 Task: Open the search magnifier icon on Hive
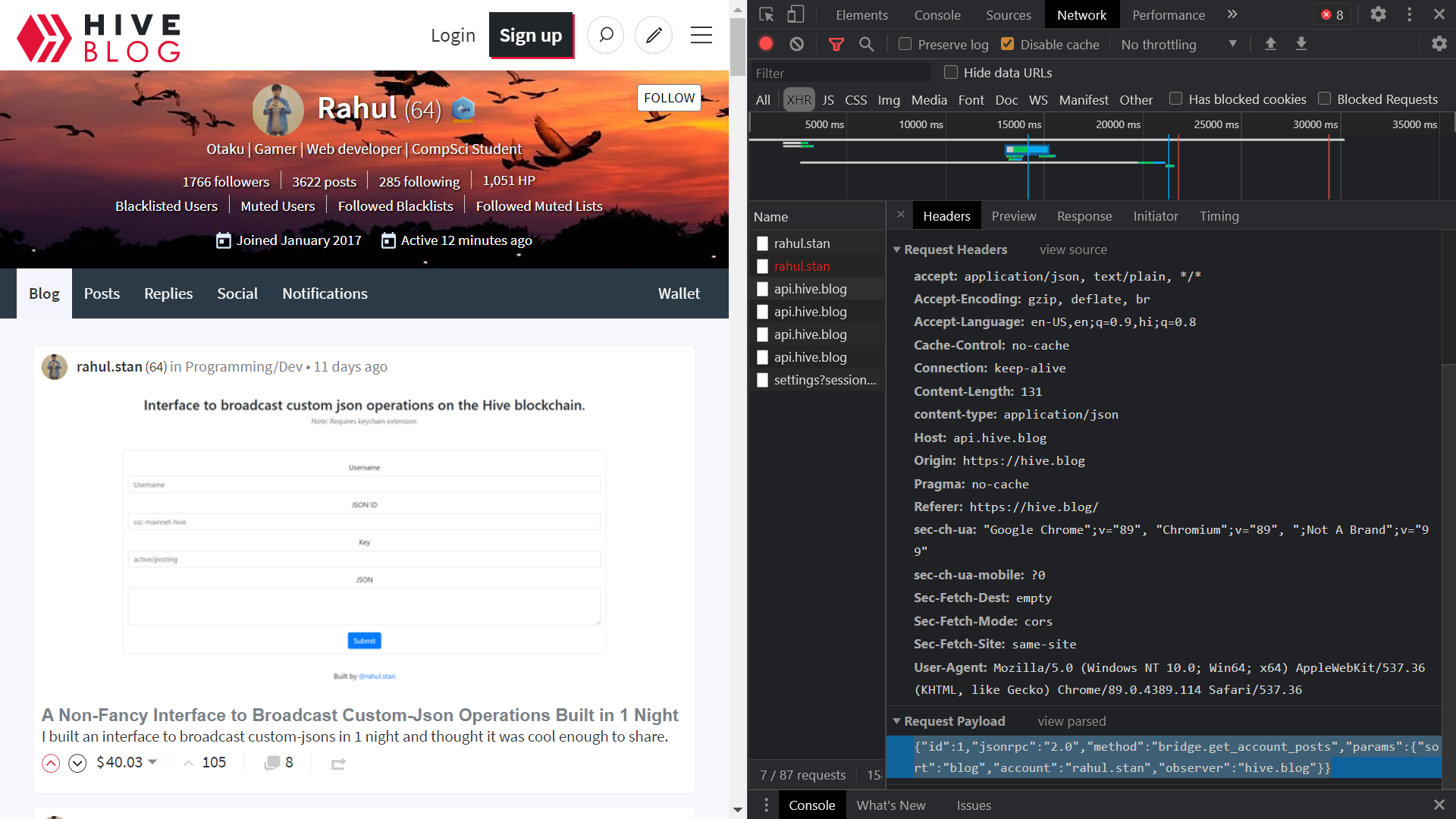pyautogui.click(x=605, y=35)
